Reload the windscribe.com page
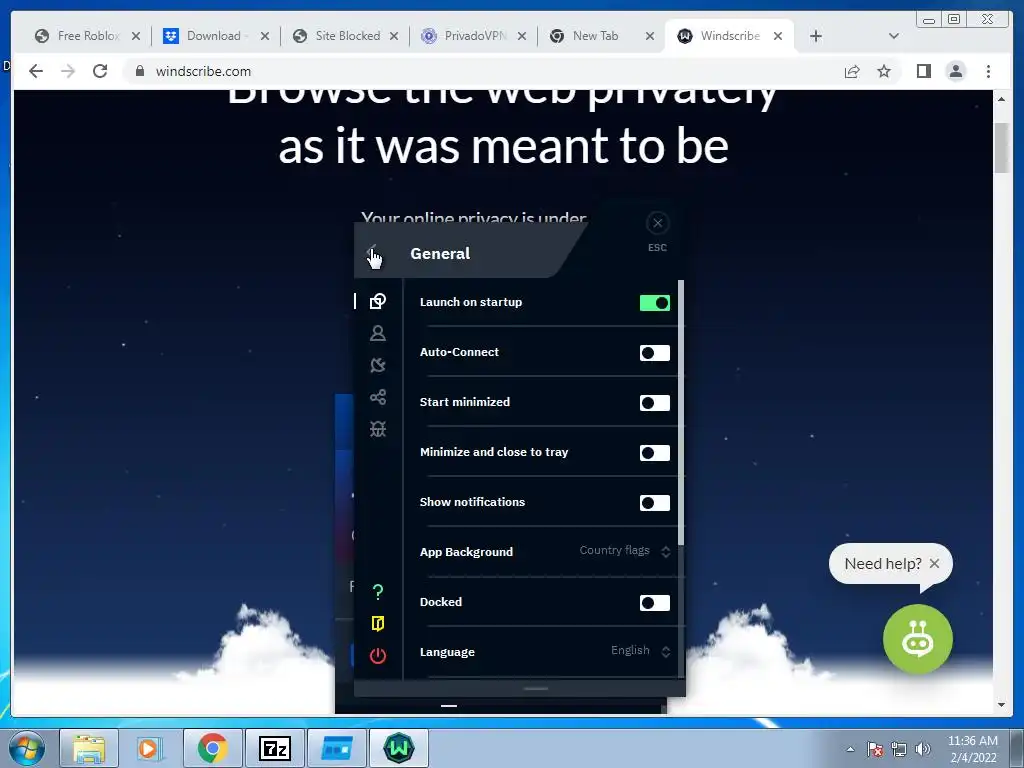This screenshot has width=1024, height=768. pyautogui.click(x=100, y=71)
